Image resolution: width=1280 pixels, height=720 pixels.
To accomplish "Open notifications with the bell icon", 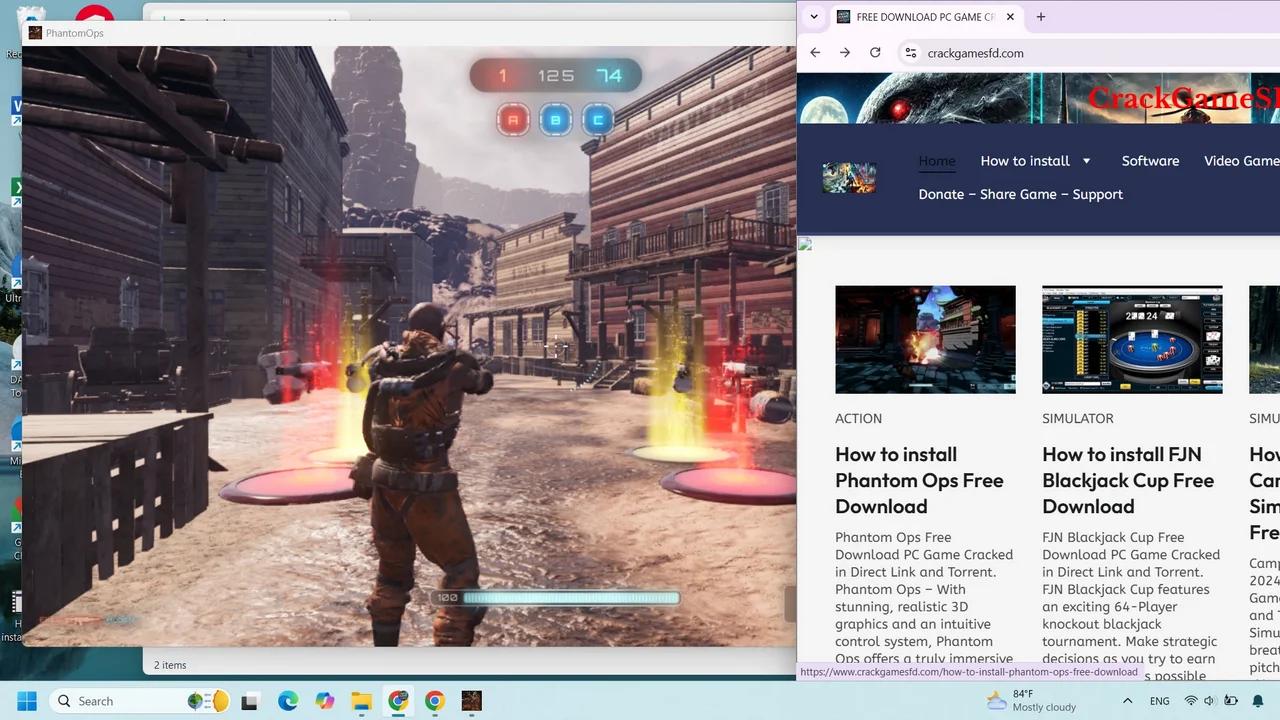I will tap(1258, 701).
